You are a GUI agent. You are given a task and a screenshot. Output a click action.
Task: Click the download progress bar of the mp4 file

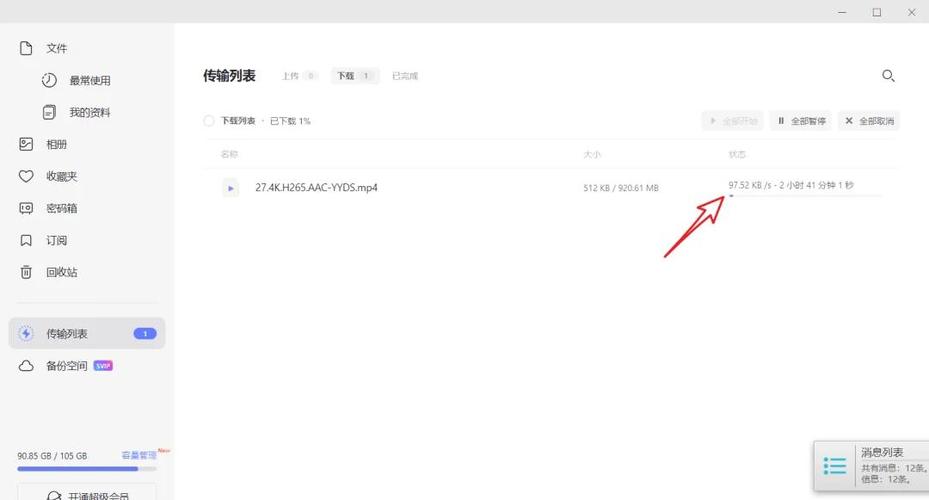805,196
